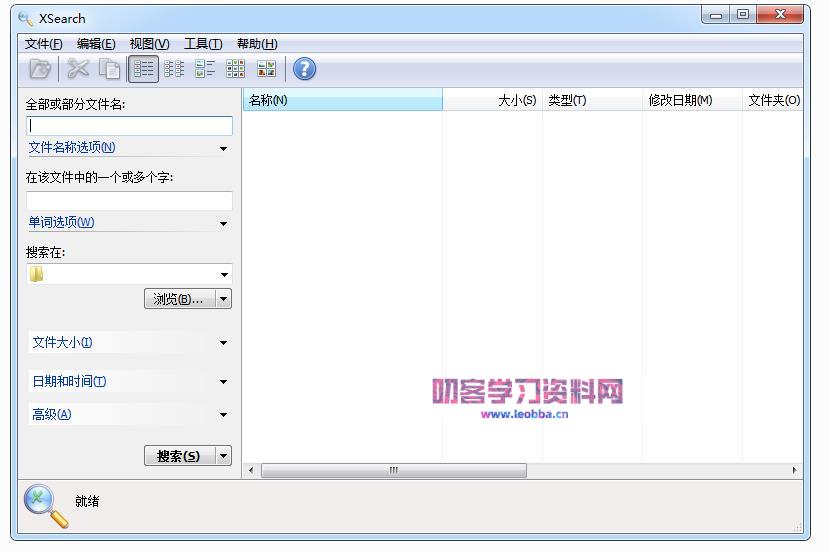Screen dimensions: 830x552
Task: Sort results by 文件夹(O) column header
Action: [x=773, y=100]
